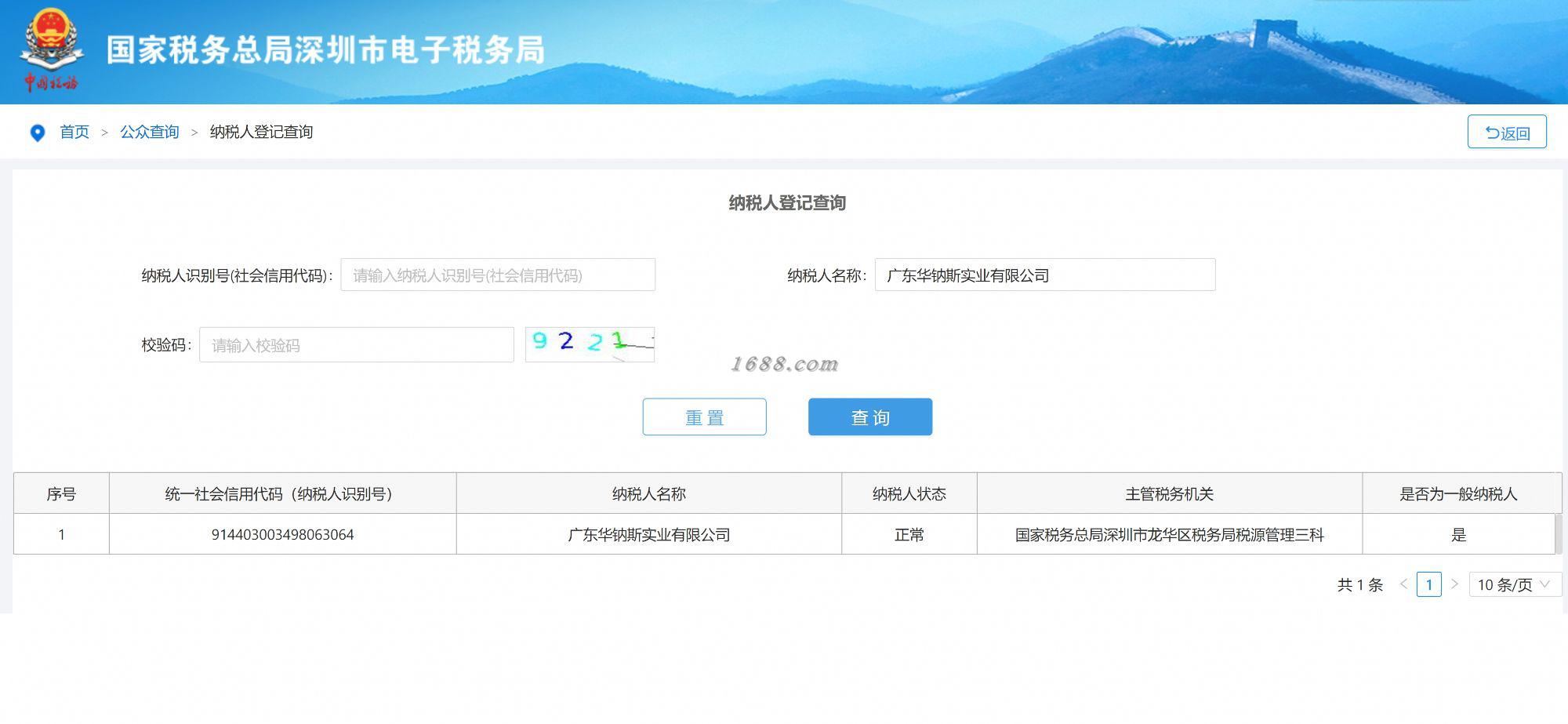Click the 共 1 条 total count text
Image resolution: width=1568 pixels, height=724 pixels.
click(x=1360, y=584)
